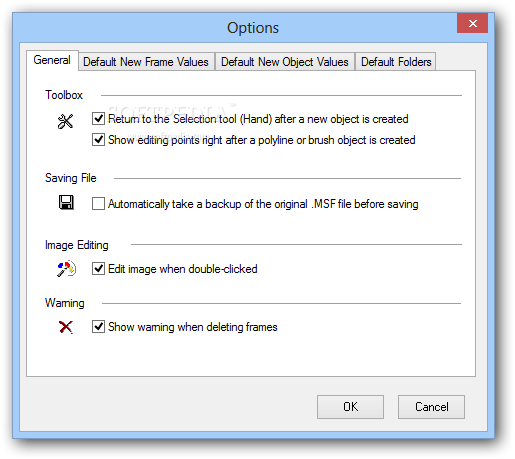Confirm settings with the OK button
Screen dimensions: 515x459
350,407
